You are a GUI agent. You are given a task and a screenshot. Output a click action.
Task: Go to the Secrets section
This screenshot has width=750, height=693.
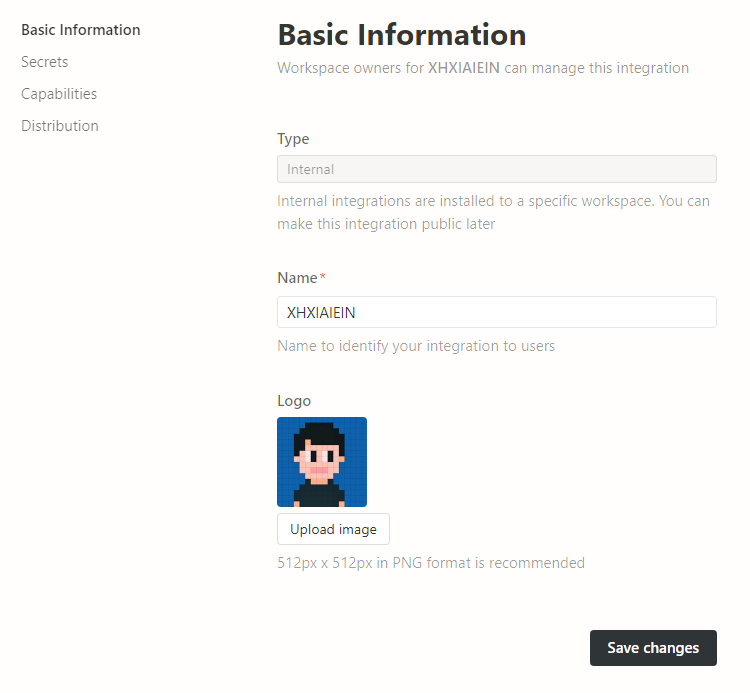(45, 62)
